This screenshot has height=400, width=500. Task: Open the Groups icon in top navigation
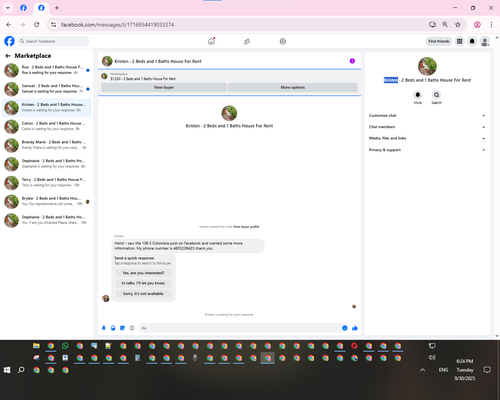click(283, 41)
